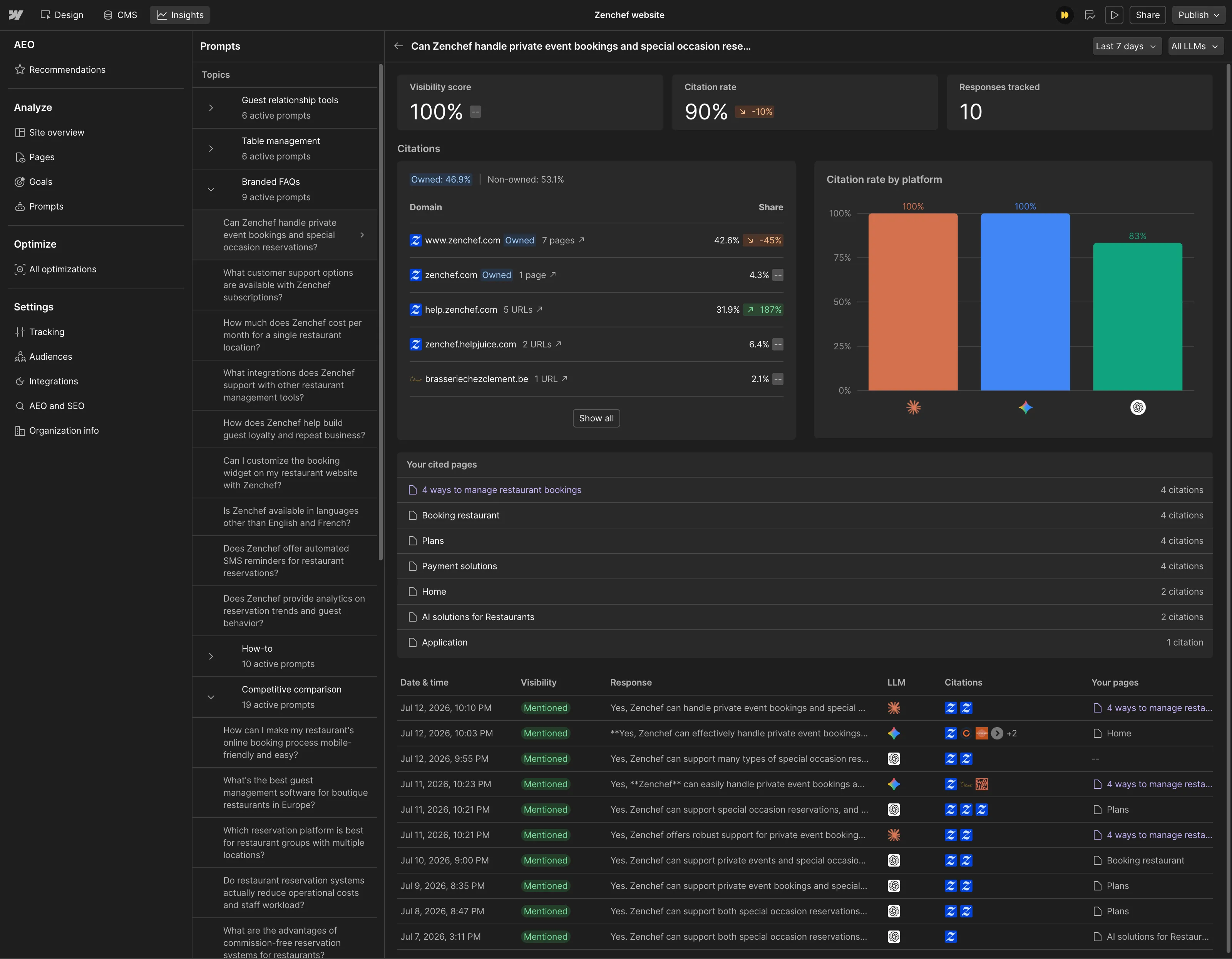
Task: Open the comments icon in top bar
Action: coord(1089,15)
